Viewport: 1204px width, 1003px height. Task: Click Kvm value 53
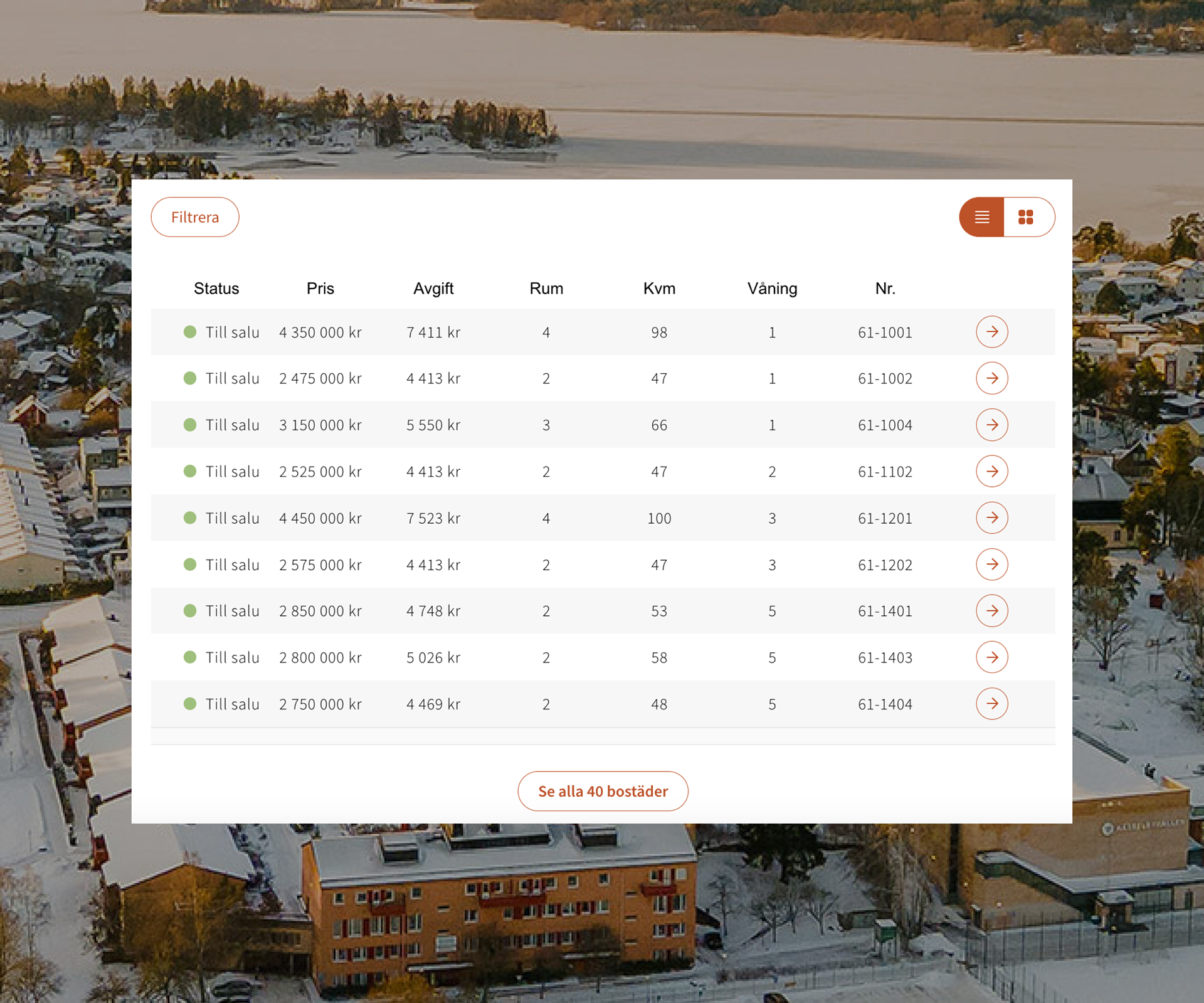click(x=659, y=611)
